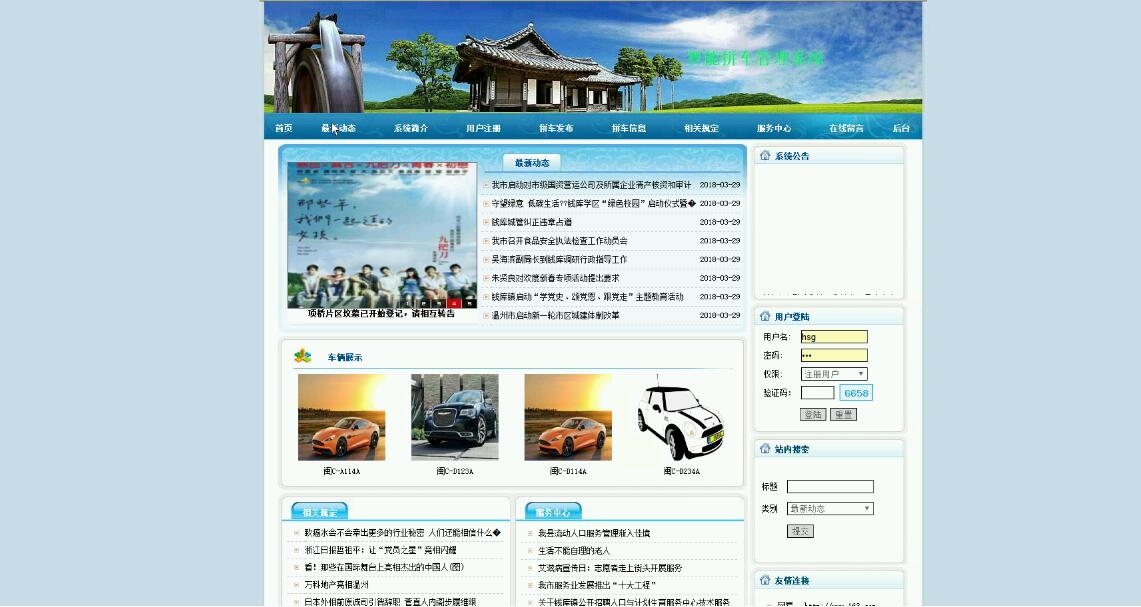This screenshot has width=1141, height=607.
Task: Click the 登陆 button
Action: (x=813, y=414)
